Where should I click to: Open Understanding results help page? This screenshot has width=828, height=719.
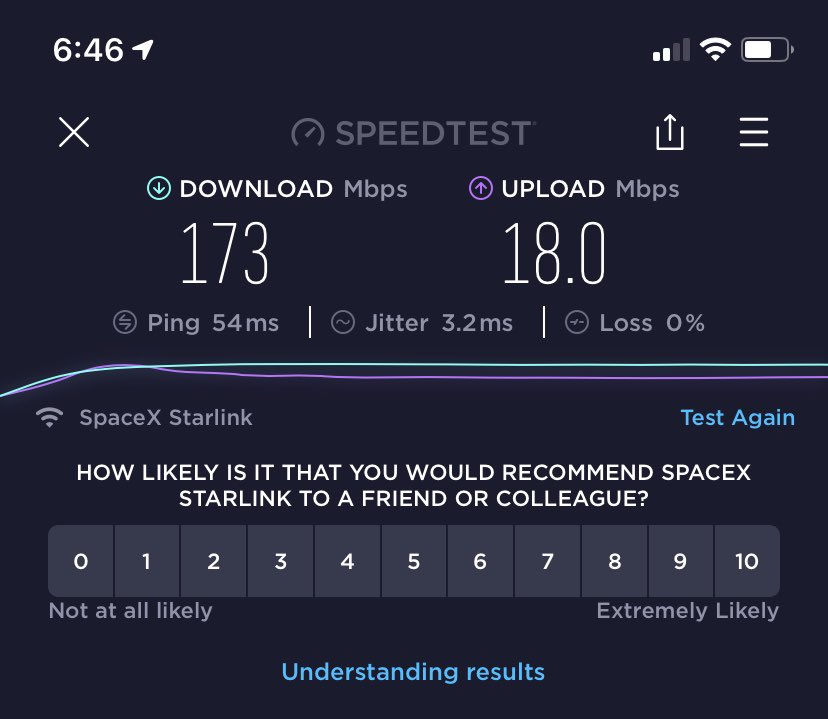coord(413,671)
